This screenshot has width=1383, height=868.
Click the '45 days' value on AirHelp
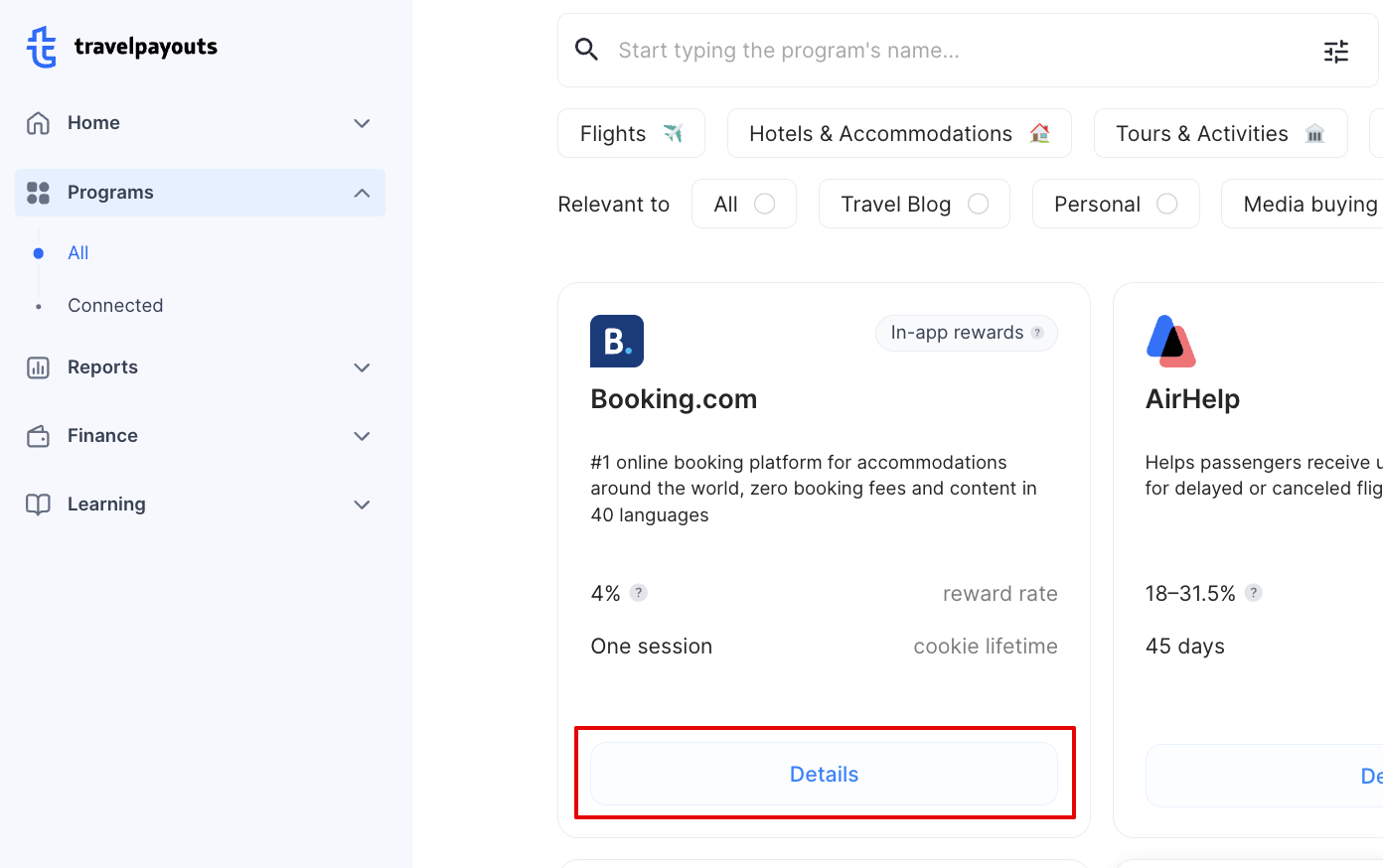tap(1184, 647)
